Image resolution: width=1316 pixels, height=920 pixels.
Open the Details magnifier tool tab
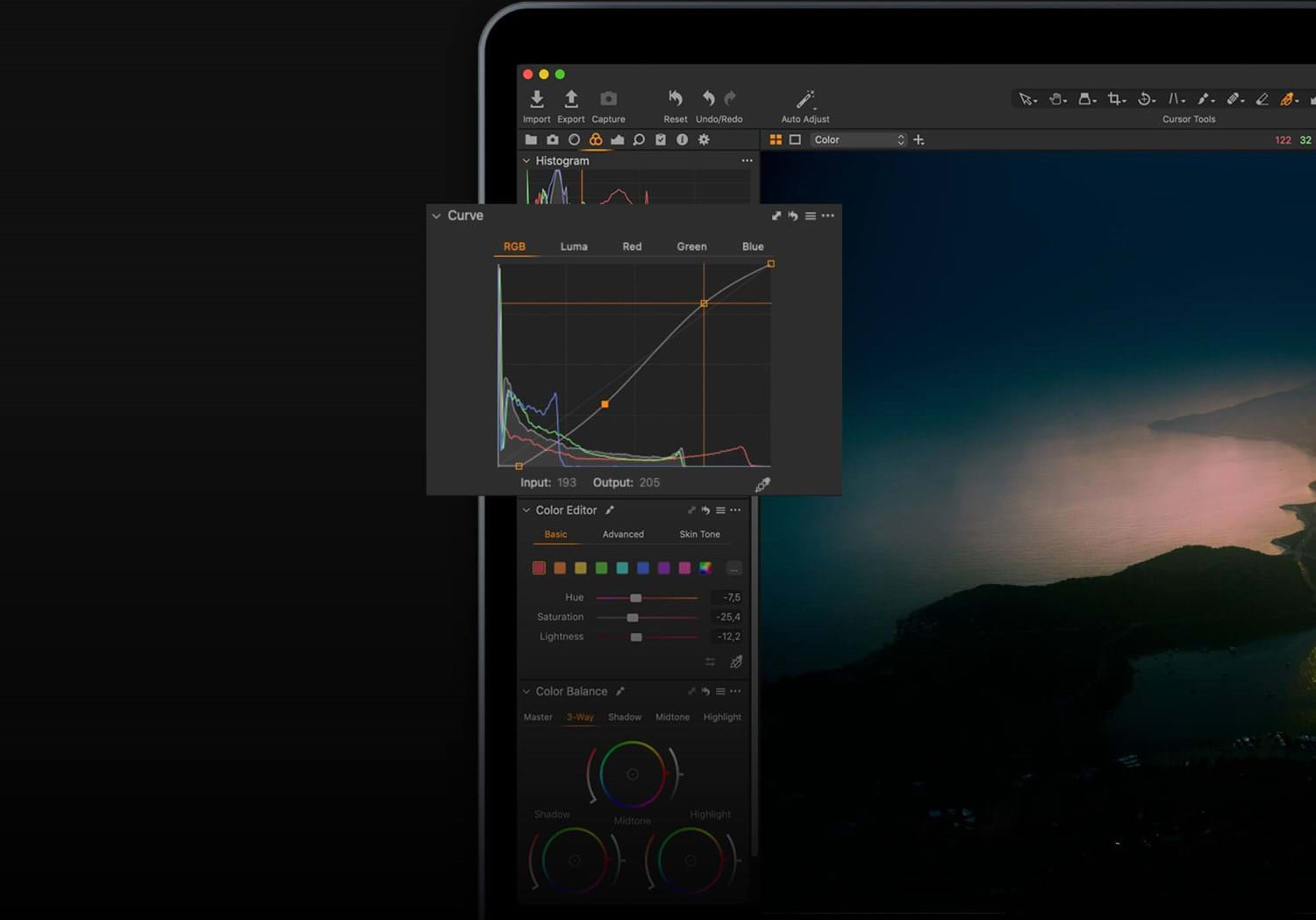[x=639, y=139]
